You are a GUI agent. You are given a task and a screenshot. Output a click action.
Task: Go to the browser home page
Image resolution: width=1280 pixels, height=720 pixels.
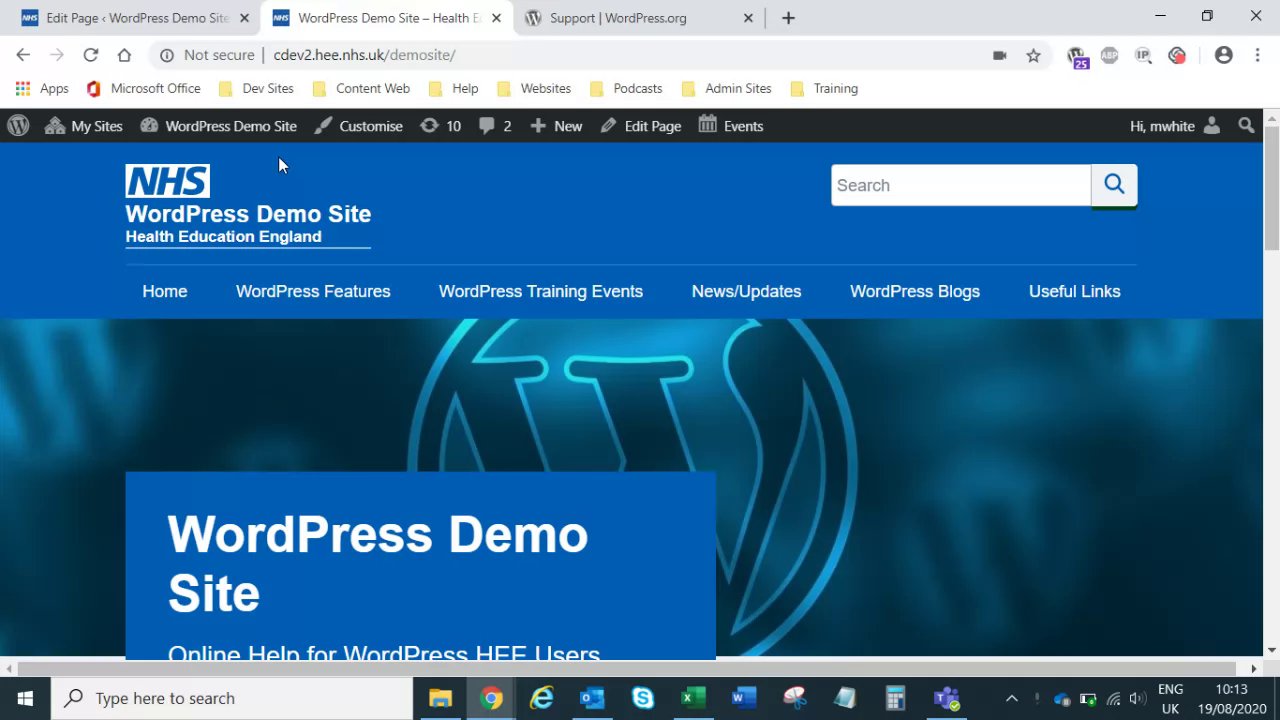pyautogui.click(x=124, y=55)
